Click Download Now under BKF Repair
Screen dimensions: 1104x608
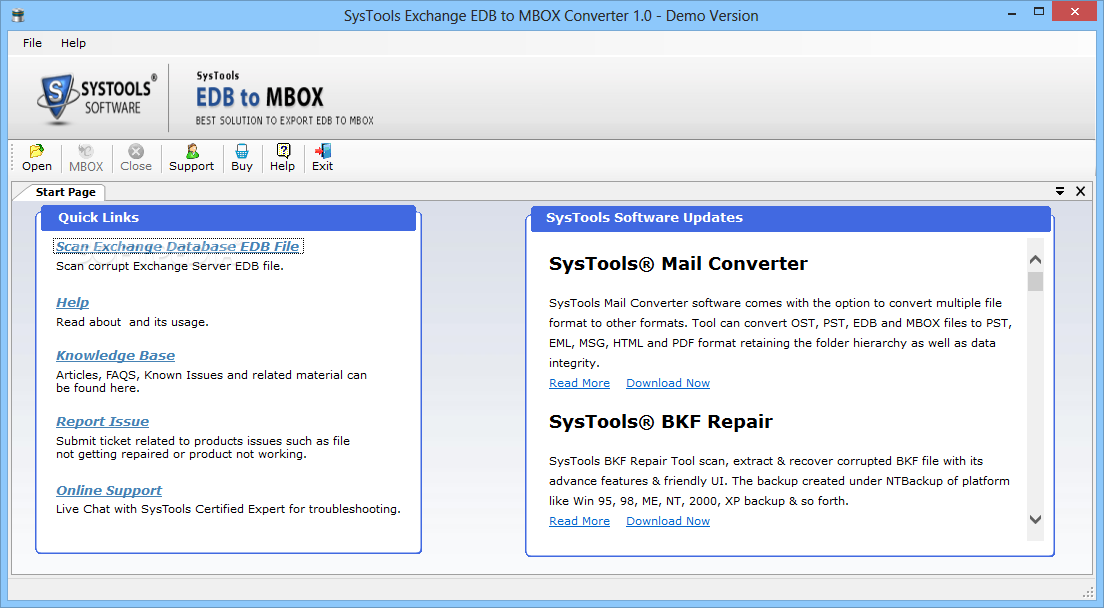[x=668, y=521]
